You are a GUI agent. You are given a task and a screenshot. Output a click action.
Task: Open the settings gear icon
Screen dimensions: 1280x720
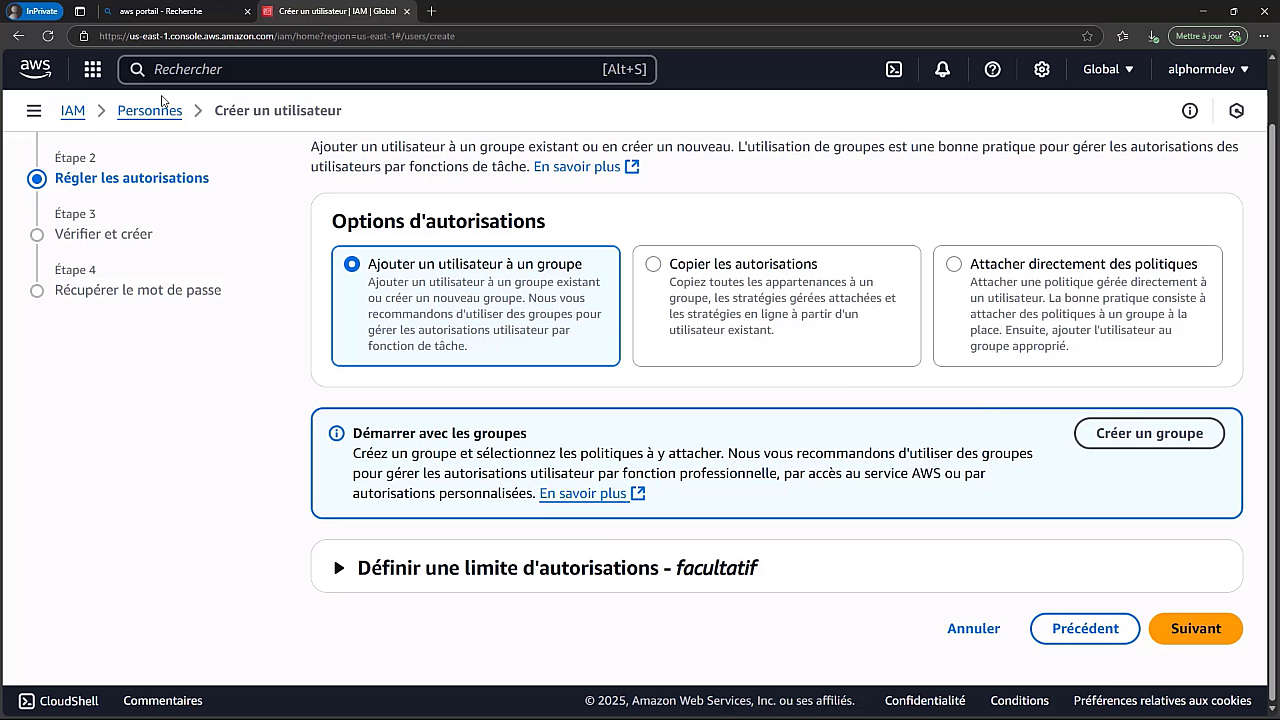point(1042,69)
